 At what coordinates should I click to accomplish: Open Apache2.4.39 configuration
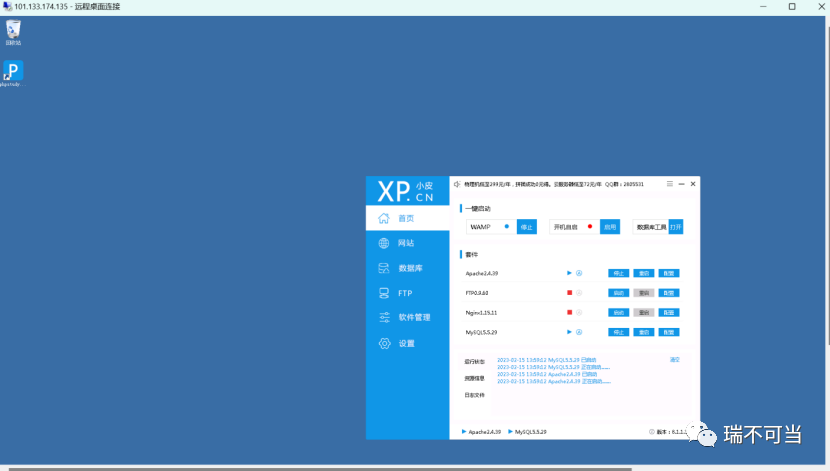pyautogui.click(x=669, y=273)
